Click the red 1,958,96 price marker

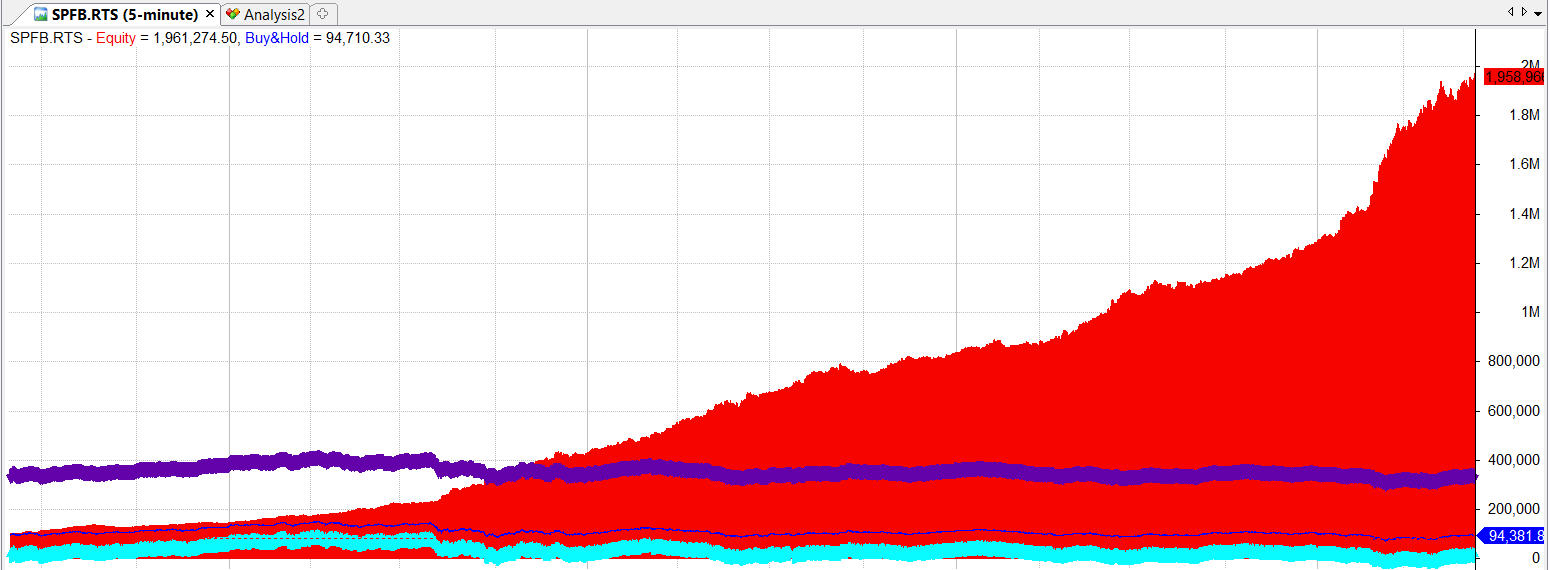[x=1514, y=77]
